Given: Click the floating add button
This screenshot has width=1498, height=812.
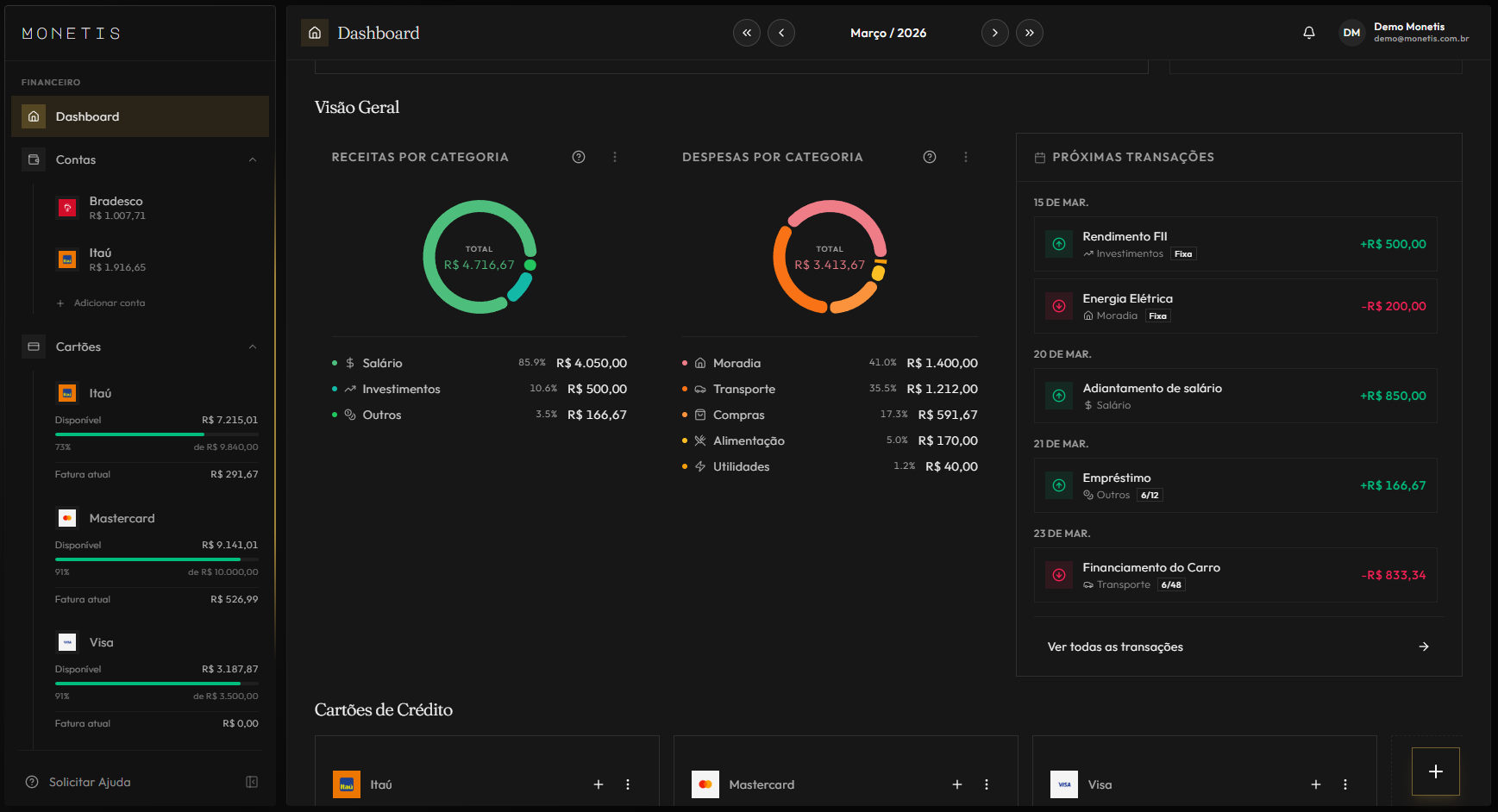Looking at the screenshot, I should [1435, 771].
